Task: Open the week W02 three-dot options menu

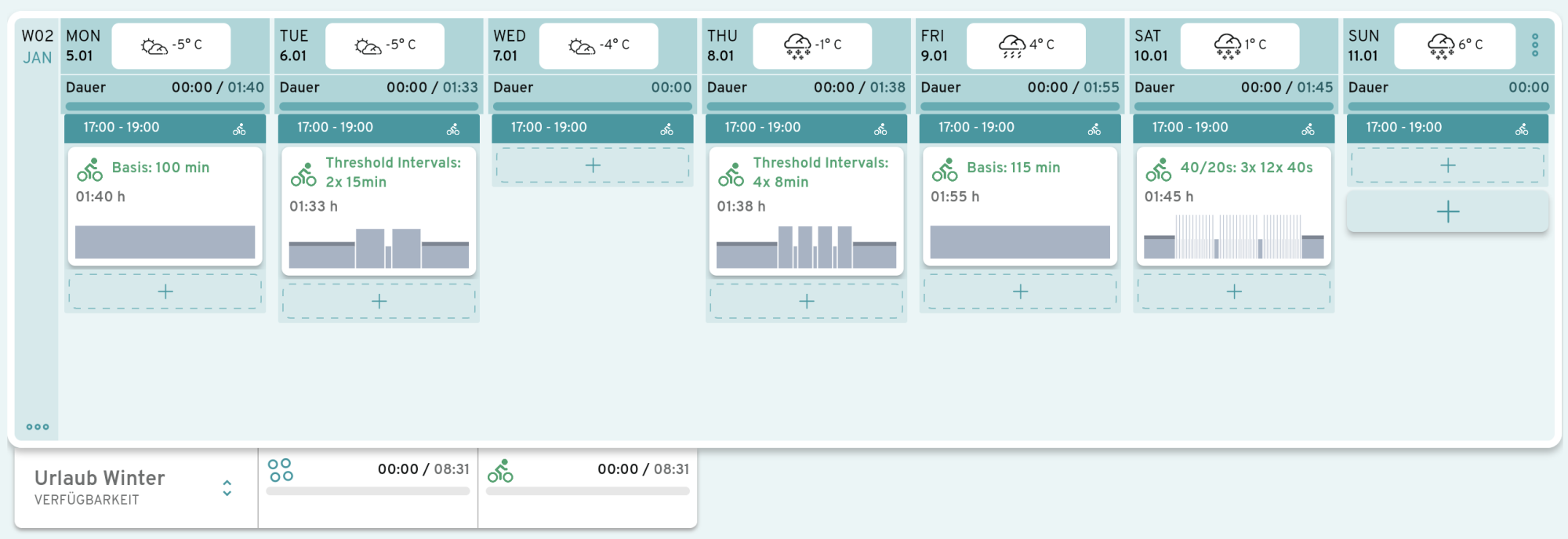Action: click(38, 427)
